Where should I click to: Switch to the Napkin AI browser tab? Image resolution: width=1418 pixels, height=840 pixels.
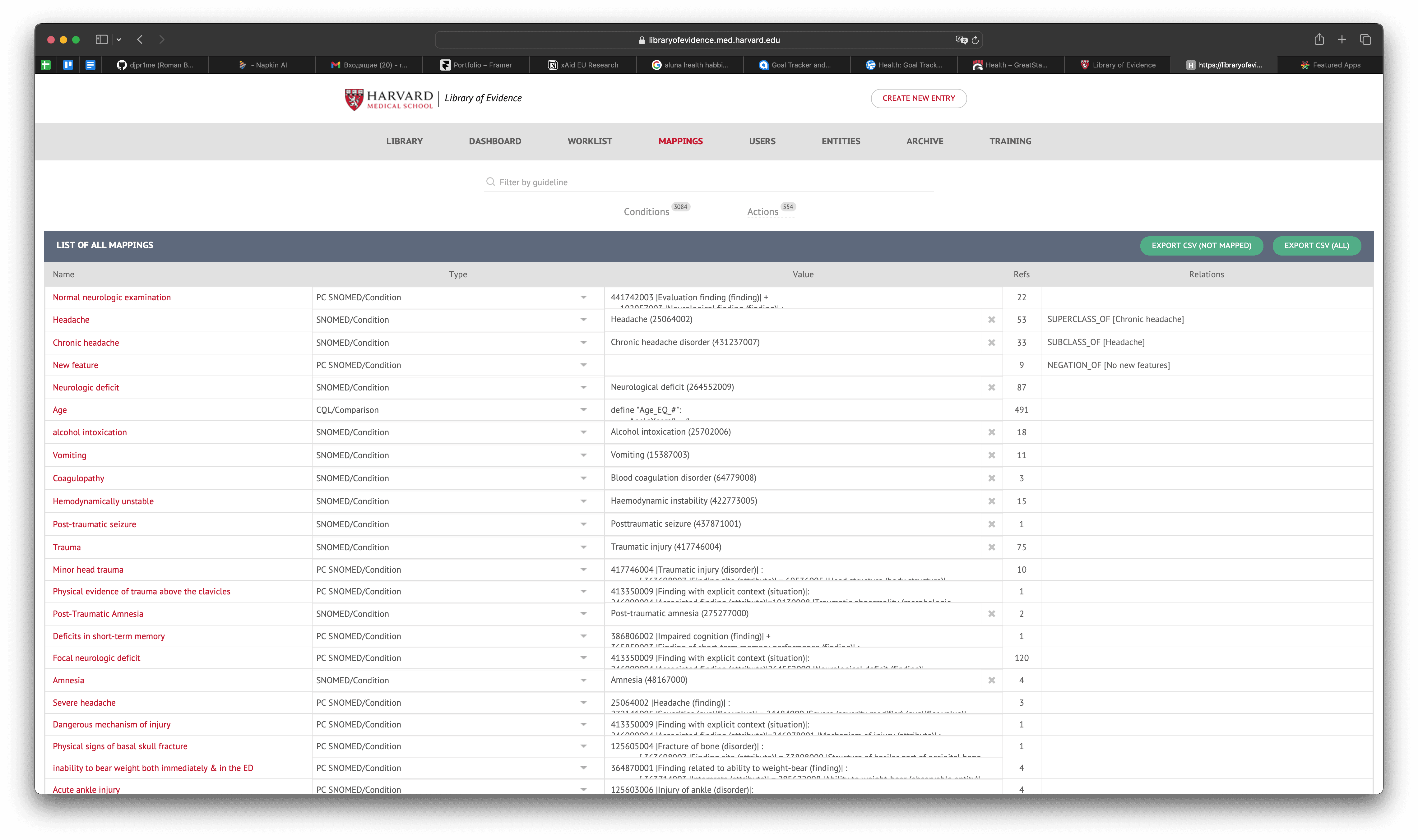point(263,65)
